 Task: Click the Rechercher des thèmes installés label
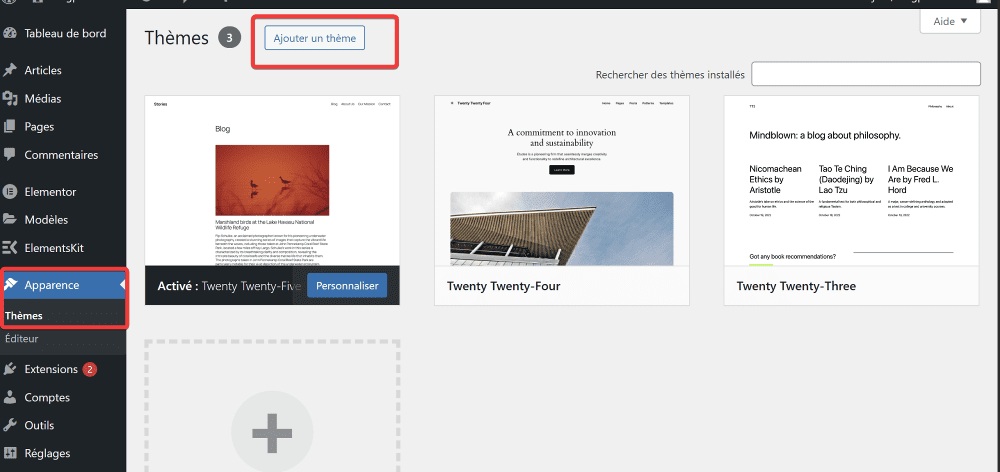tap(670, 75)
